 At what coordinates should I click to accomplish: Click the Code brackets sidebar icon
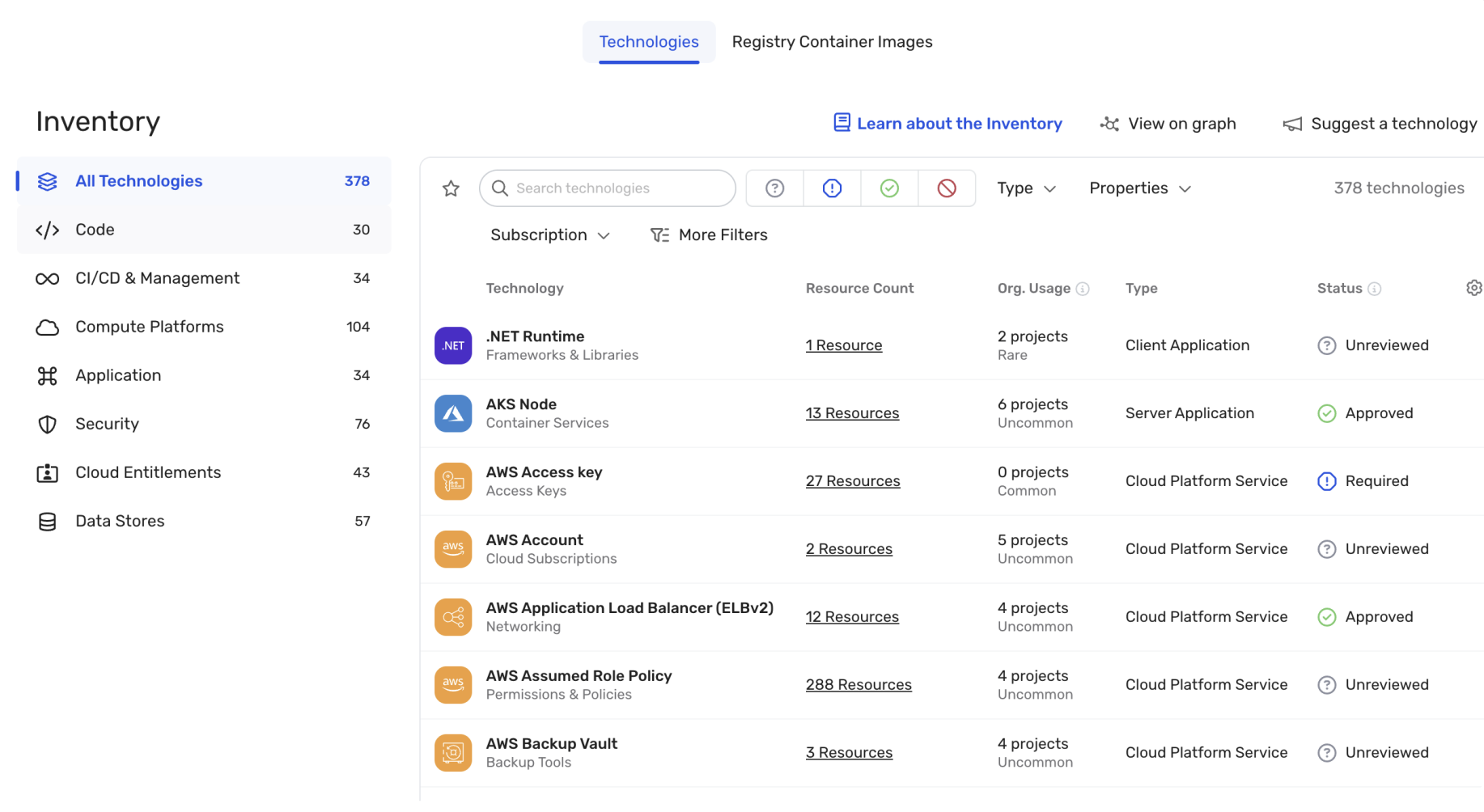(48, 230)
